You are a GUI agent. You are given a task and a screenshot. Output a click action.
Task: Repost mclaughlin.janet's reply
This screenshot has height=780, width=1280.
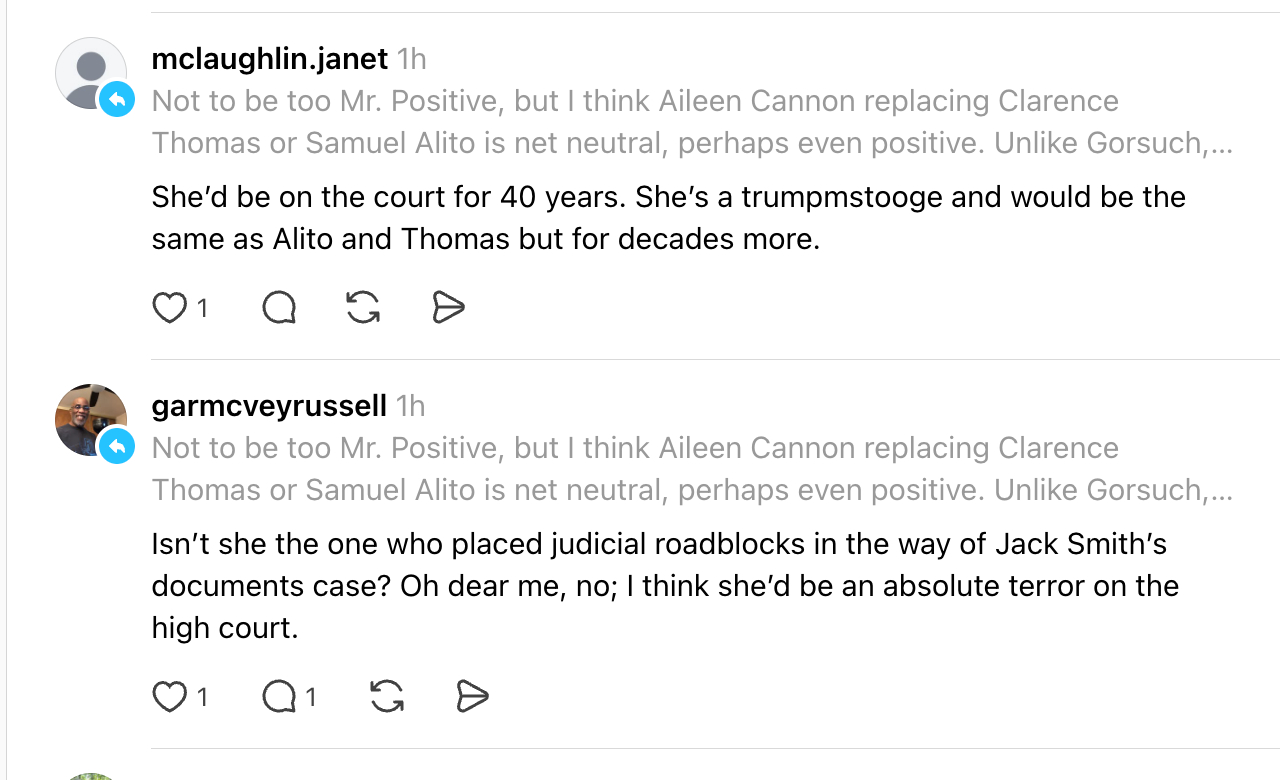pyautogui.click(x=363, y=308)
